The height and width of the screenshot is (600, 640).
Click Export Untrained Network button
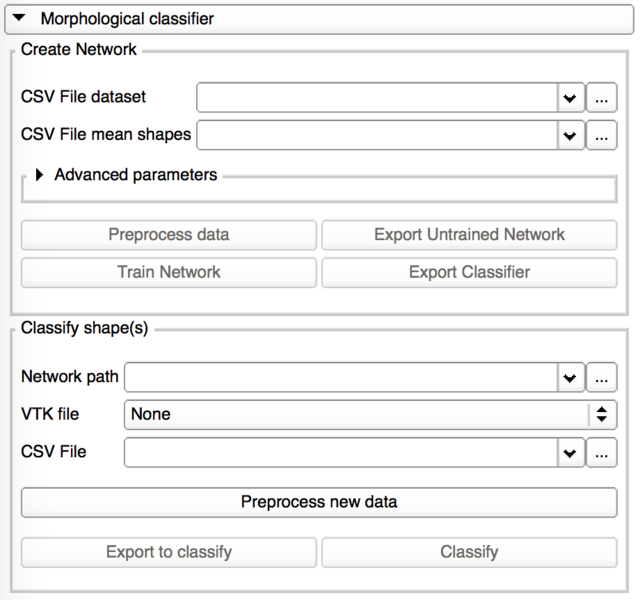(x=469, y=235)
